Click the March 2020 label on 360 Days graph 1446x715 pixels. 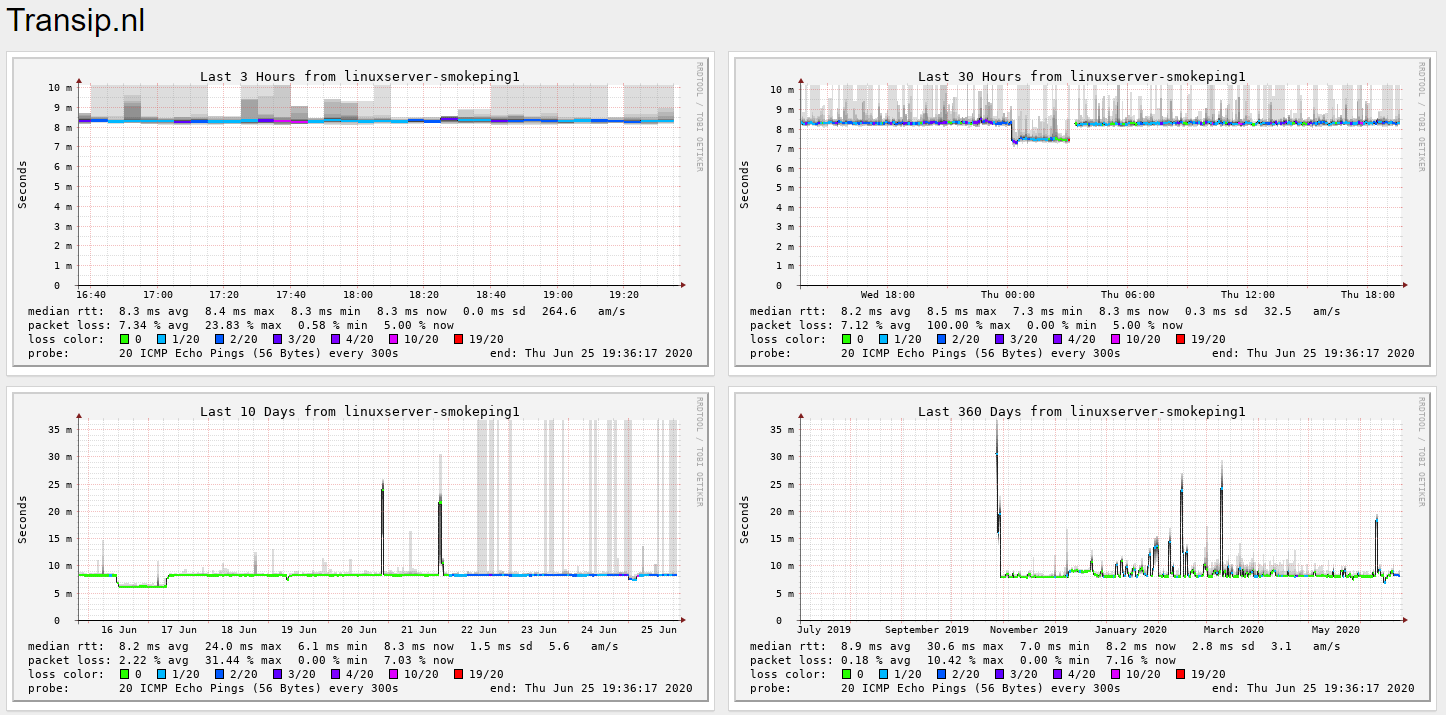[x=1233, y=630]
